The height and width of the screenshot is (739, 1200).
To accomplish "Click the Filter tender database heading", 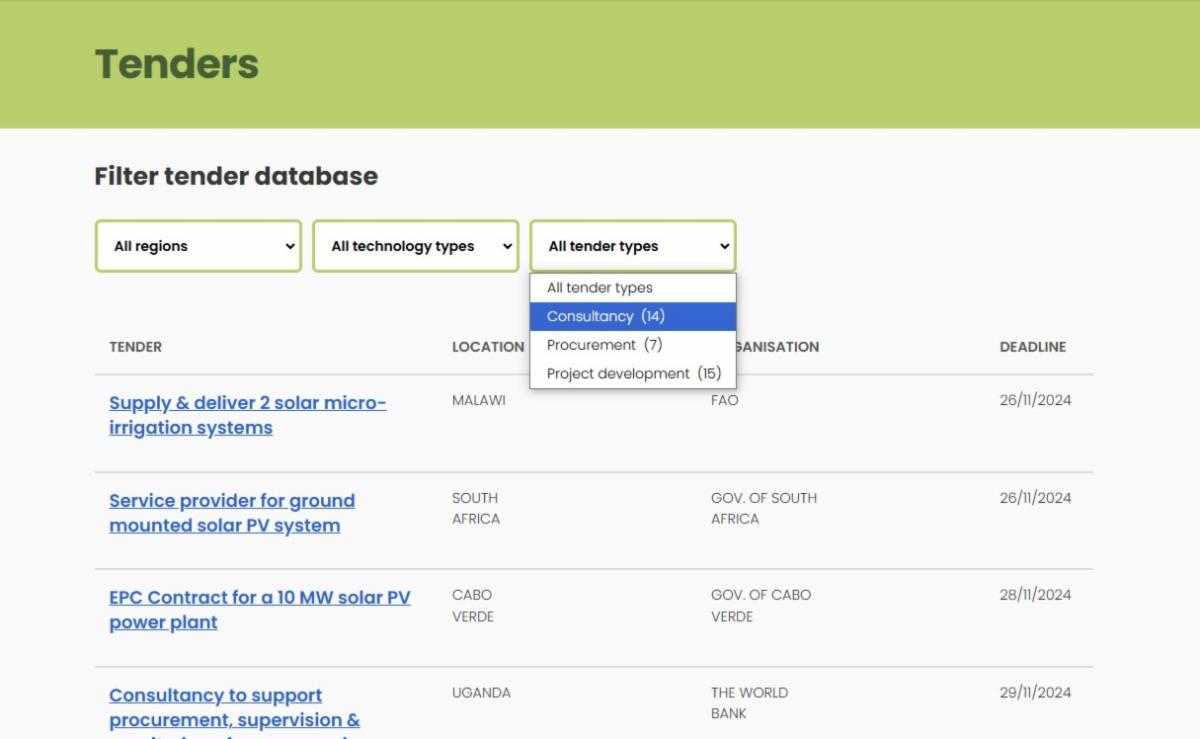I will pyautogui.click(x=236, y=176).
